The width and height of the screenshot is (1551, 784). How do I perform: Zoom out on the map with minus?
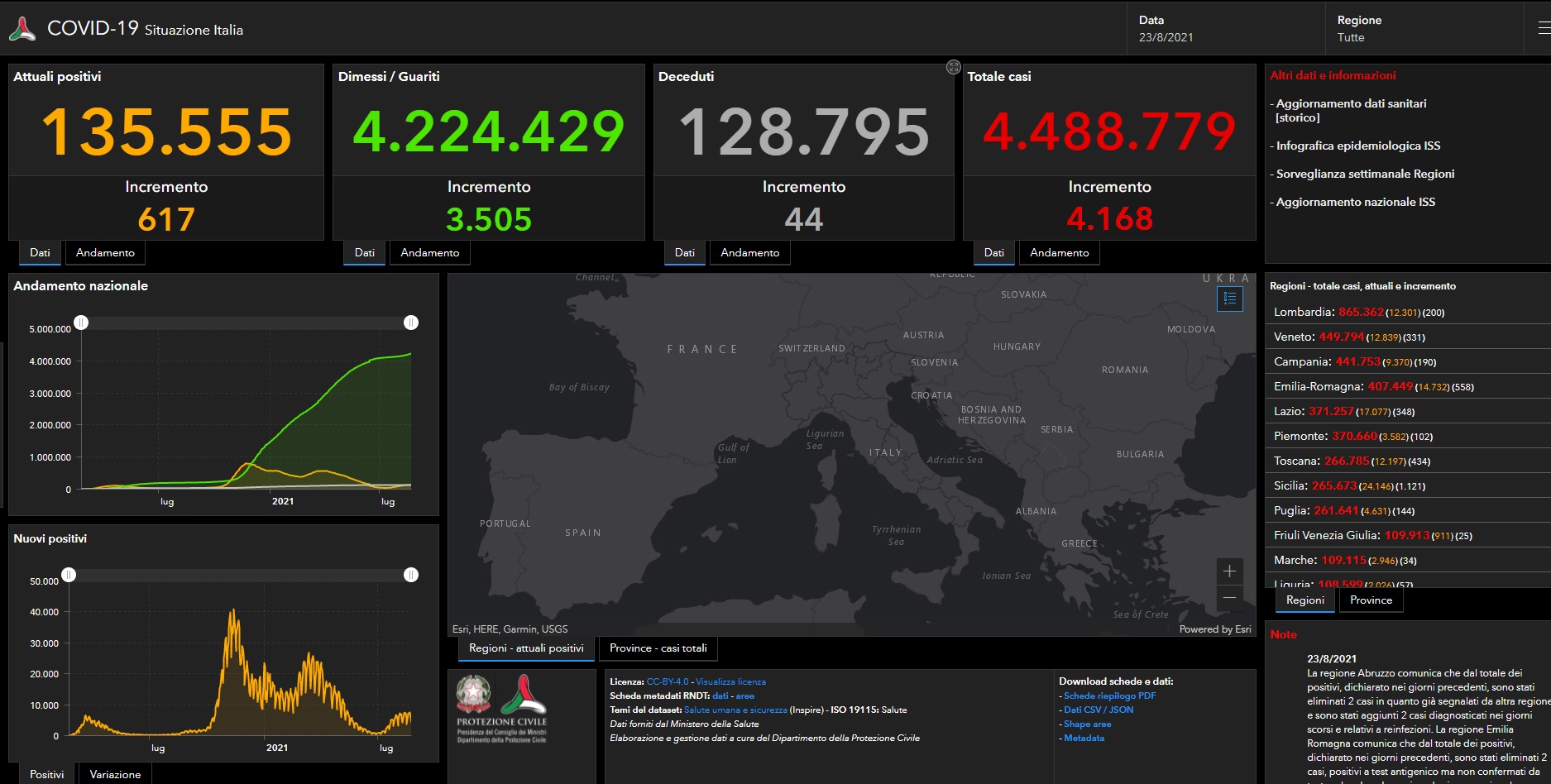coord(1229,598)
